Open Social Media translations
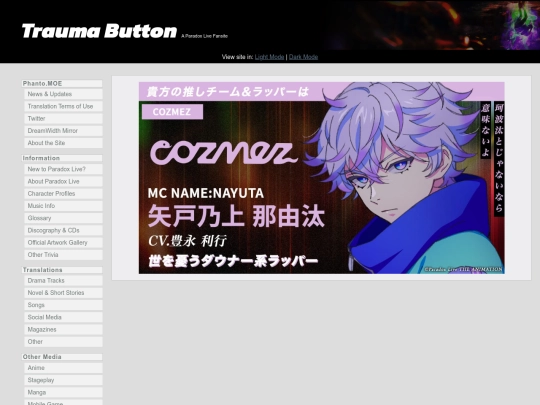540x405 pixels. [63, 317]
